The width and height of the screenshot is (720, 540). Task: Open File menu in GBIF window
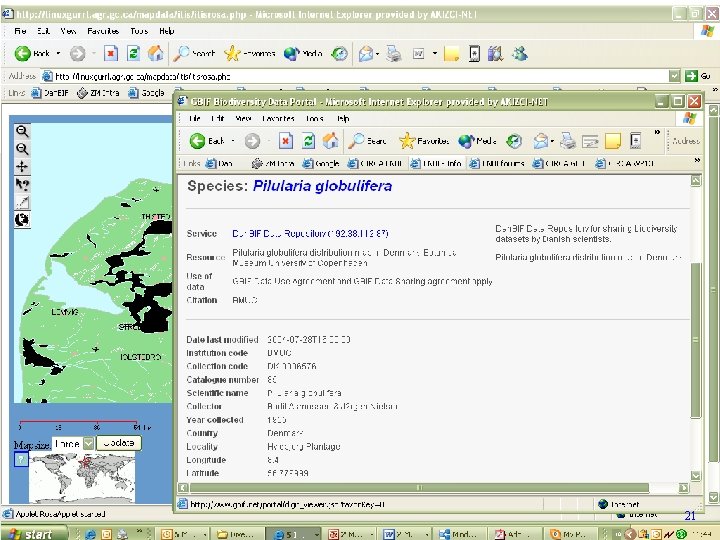click(x=195, y=118)
